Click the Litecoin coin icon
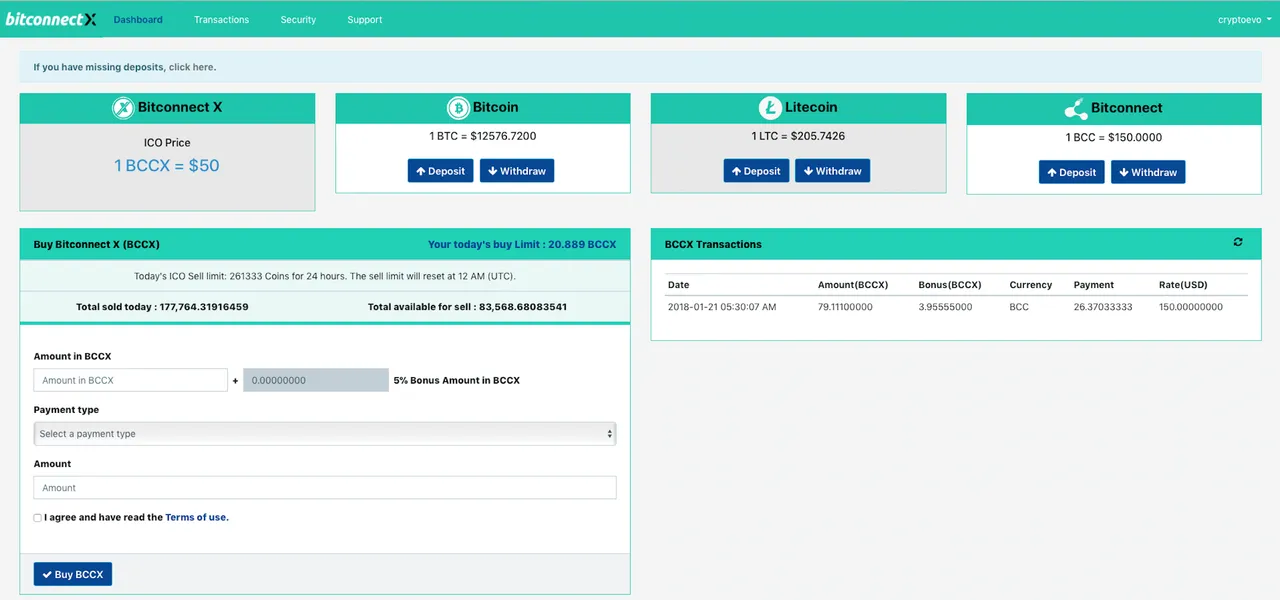The image size is (1280, 600). pyautogui.click(x=770, y=108)
